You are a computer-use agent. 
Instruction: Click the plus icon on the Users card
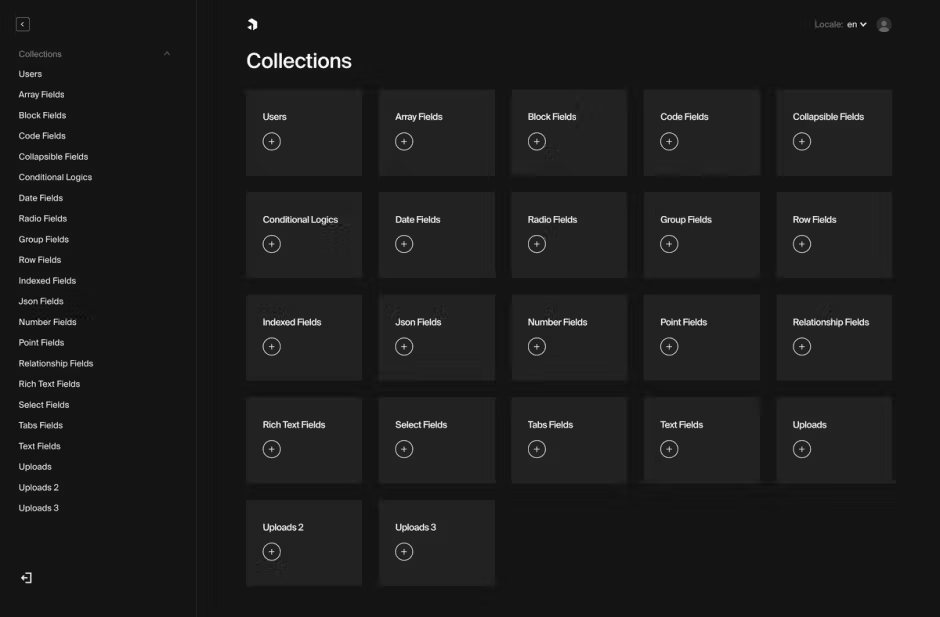(x=271, y=141)
